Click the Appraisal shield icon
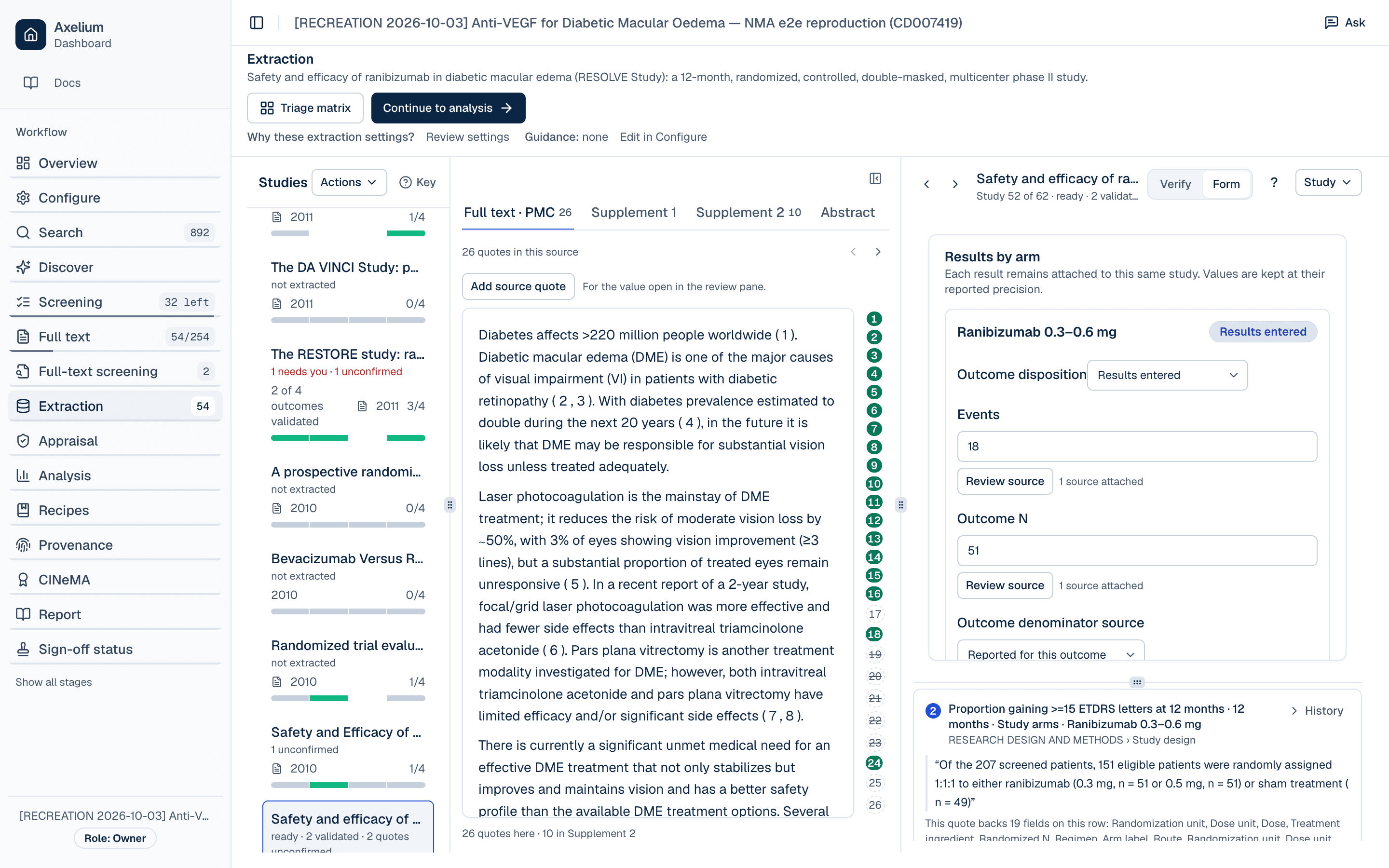The height and width of the screenshot is (868, 1389). [x=23, y=441]
